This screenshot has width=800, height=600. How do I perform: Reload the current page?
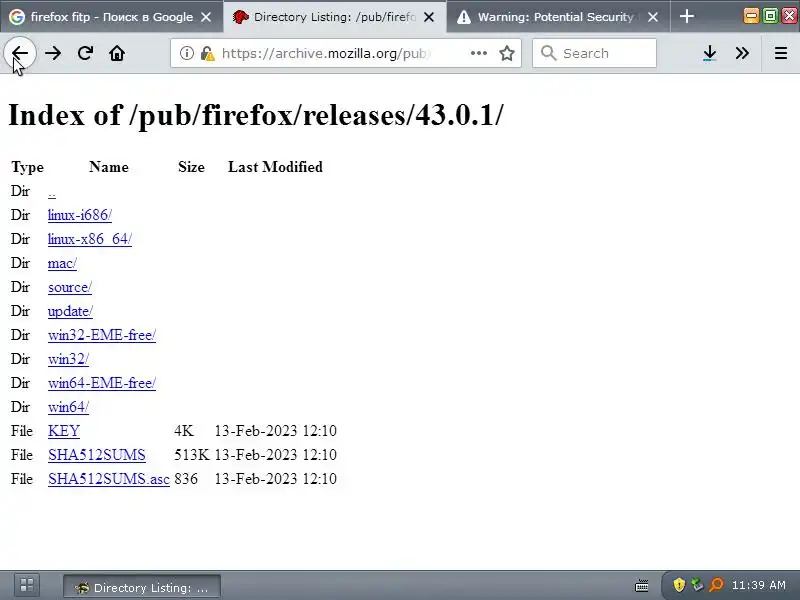[85, 53]
